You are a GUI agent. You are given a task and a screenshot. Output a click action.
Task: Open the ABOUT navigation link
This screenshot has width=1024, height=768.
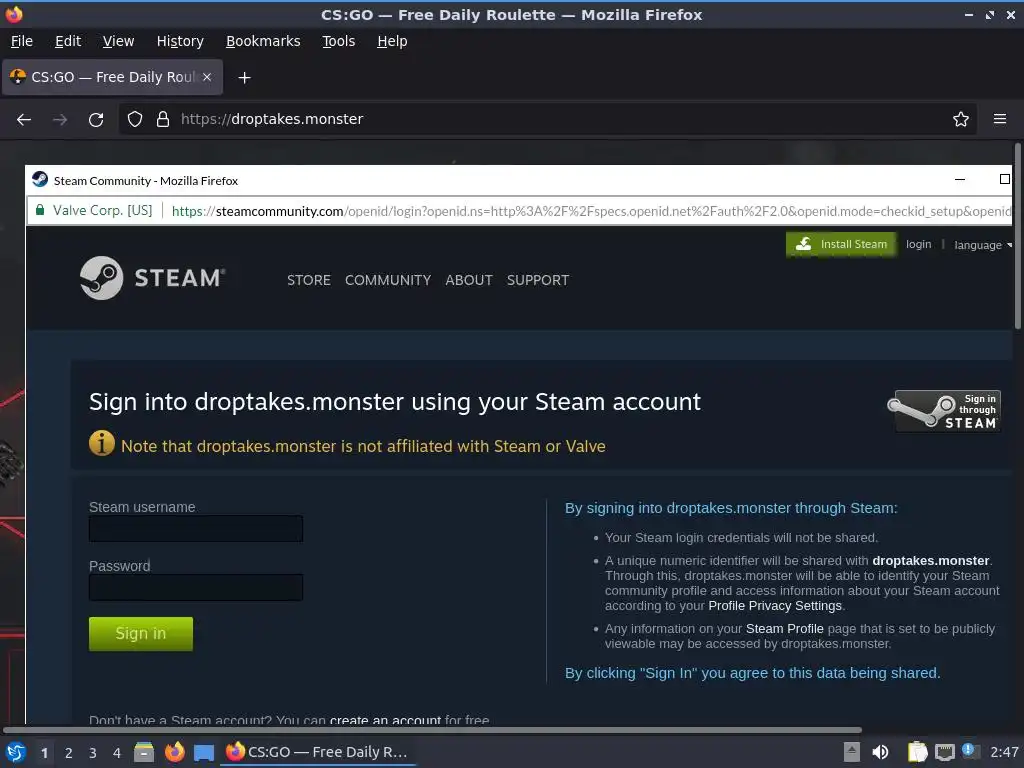coord(469,280)
